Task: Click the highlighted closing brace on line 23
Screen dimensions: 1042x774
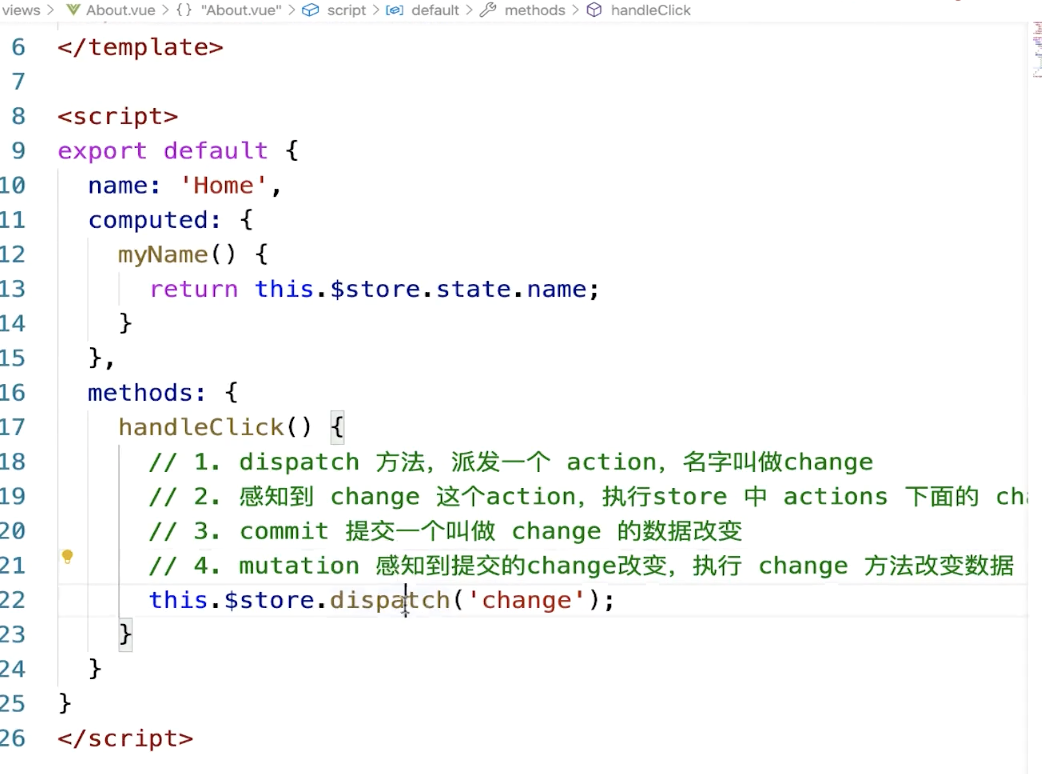Action: 125,634
